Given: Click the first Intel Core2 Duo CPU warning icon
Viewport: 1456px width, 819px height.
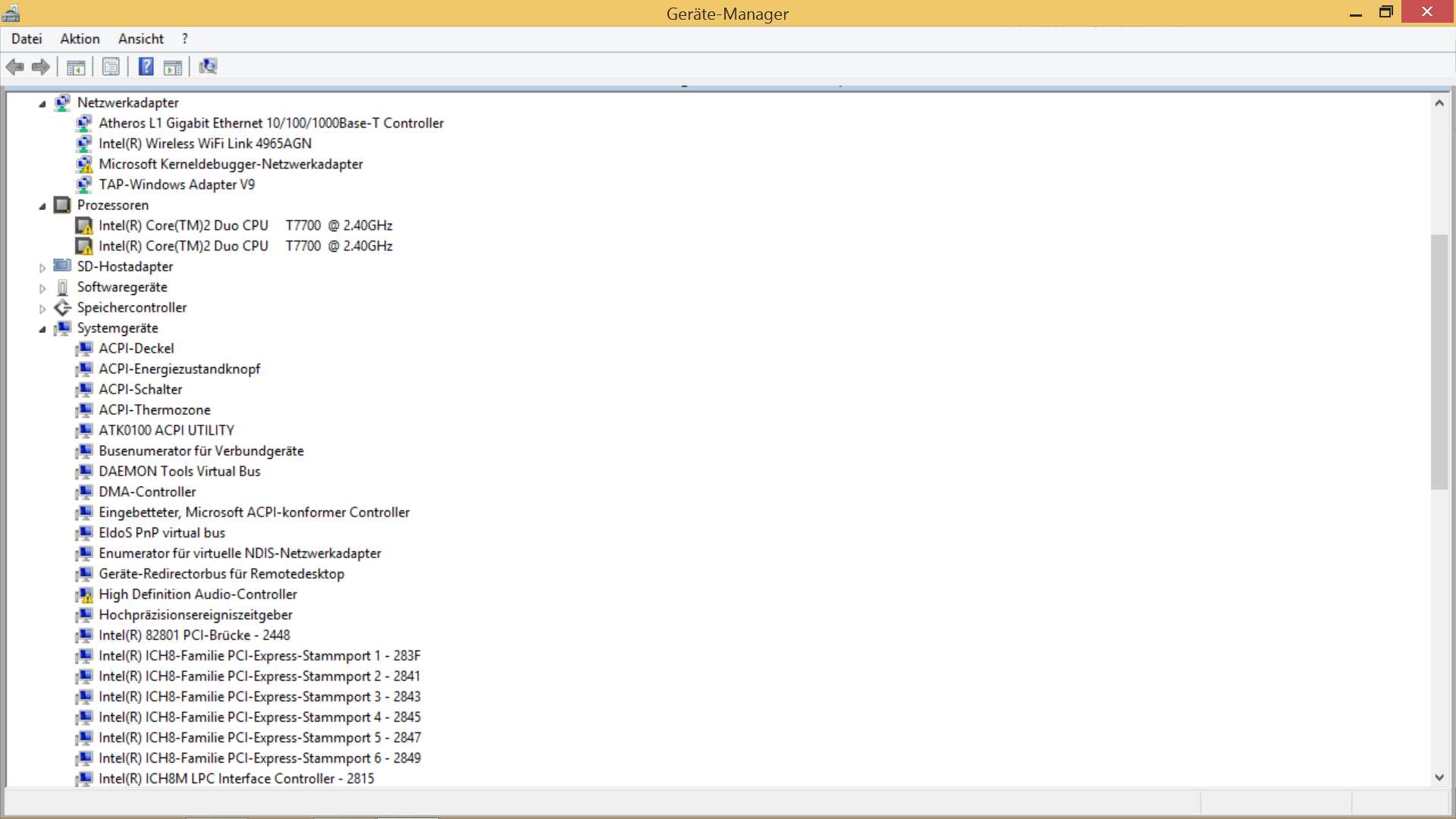Looking at the screenshot, I should (84, 225).
